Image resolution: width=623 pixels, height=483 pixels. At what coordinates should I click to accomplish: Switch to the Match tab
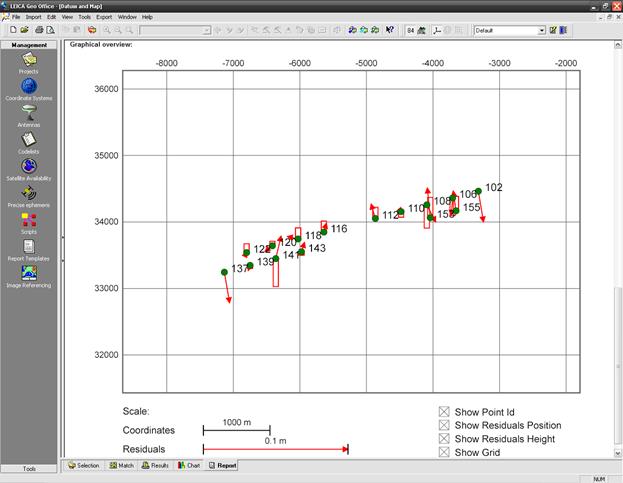(x=119, y=465)
